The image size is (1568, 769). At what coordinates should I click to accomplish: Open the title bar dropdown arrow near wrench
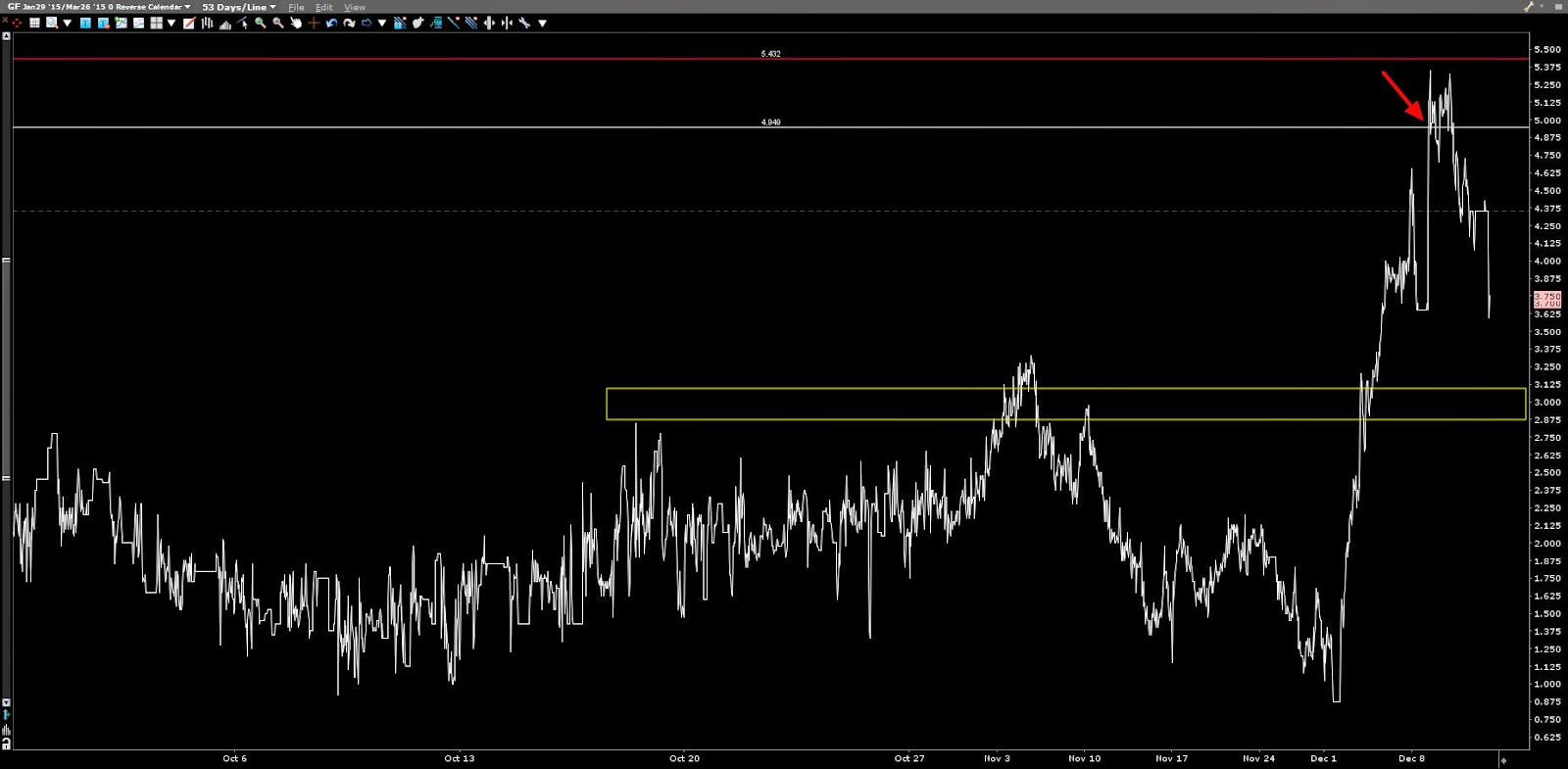click(x=1542, y=7)
